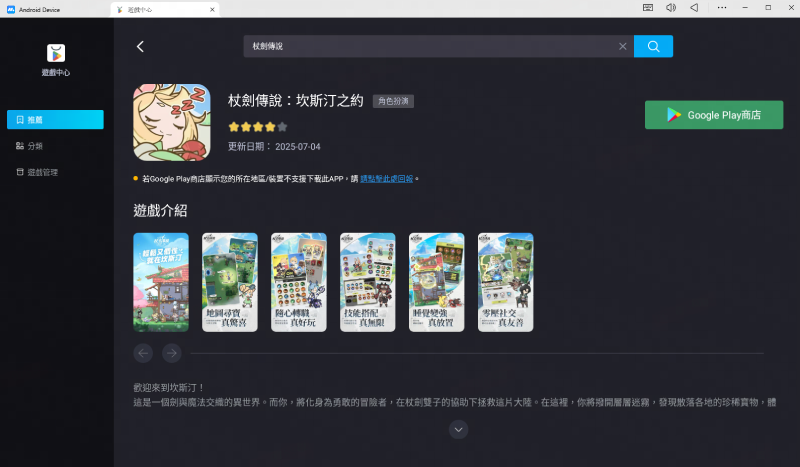This screenshot has height=467, width=800.
Task: Open the 睡覺變強 screenshot thumbnail
Action: coord(436,282)
